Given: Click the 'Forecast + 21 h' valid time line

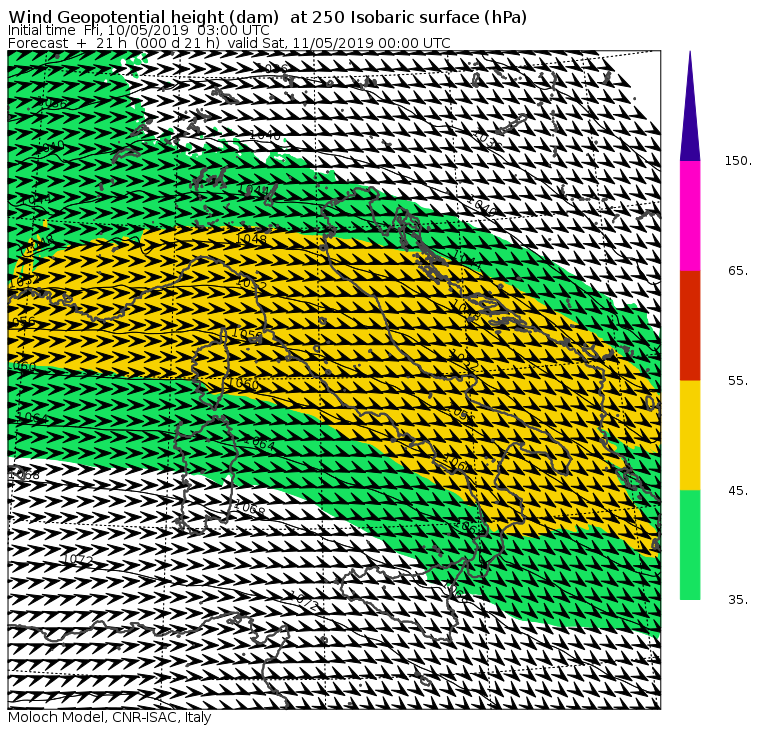Looking at the screenshot, I should point(229,43).
